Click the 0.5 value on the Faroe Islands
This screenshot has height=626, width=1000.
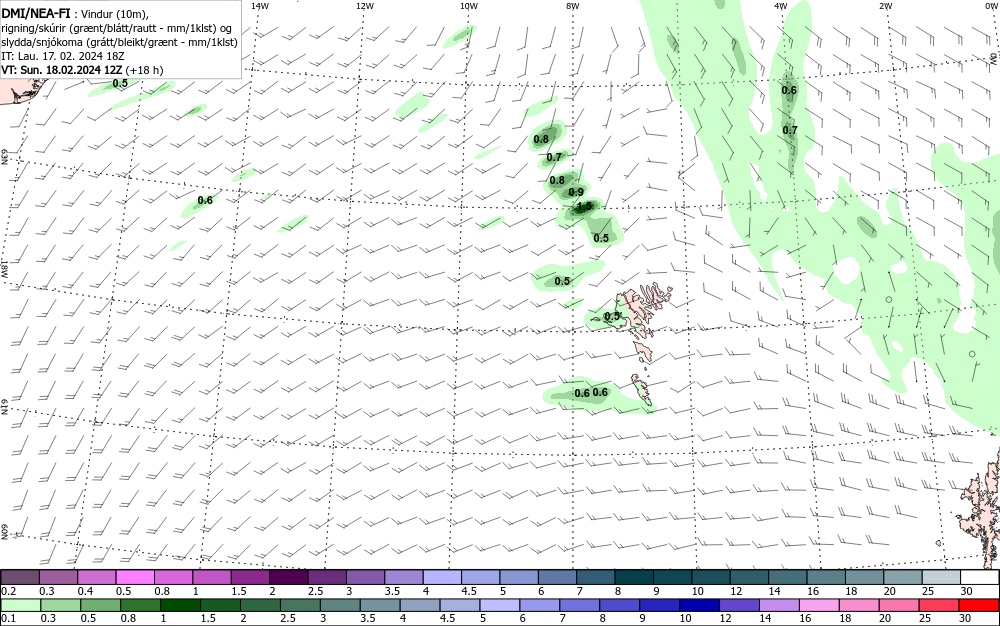612,316
